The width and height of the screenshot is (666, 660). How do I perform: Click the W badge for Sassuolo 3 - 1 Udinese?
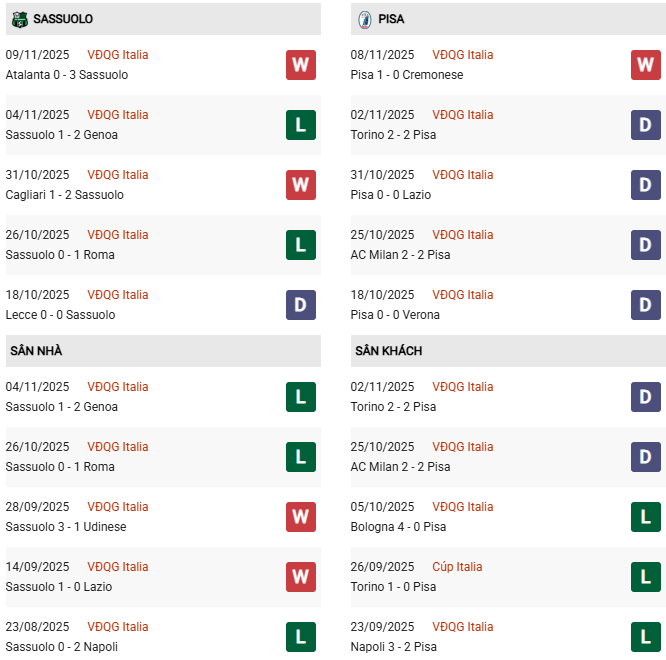(x=300, y=517)
